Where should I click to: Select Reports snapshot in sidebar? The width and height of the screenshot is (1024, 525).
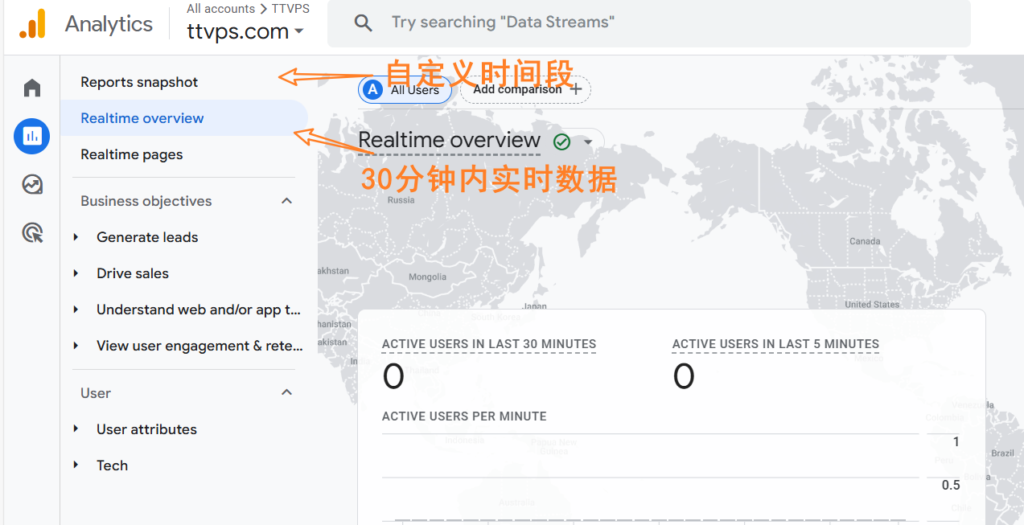click(x=139, y=82)
